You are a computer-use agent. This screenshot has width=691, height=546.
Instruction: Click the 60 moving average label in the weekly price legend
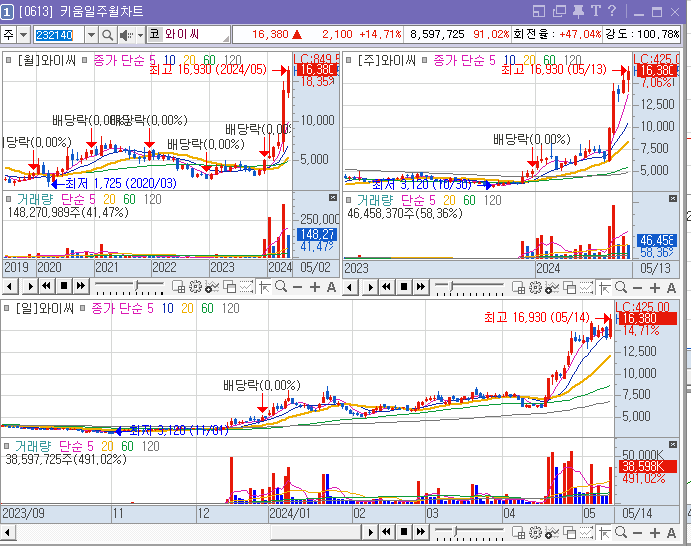pos(549,60)
